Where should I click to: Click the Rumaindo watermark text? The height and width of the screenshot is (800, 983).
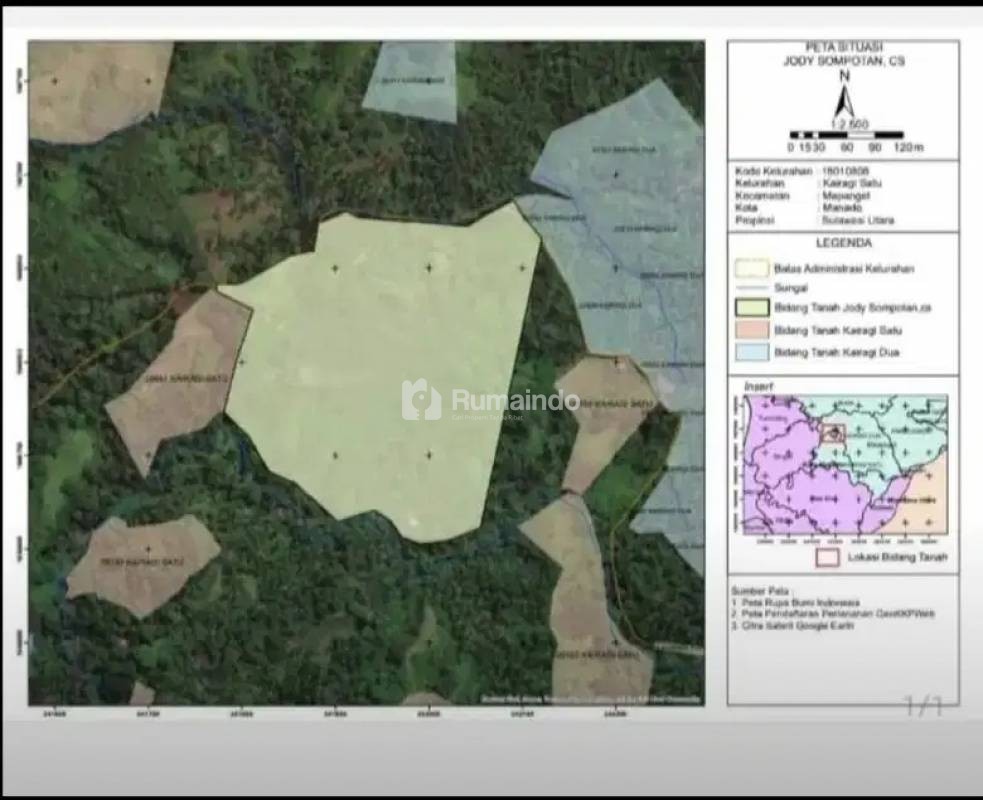515,401
